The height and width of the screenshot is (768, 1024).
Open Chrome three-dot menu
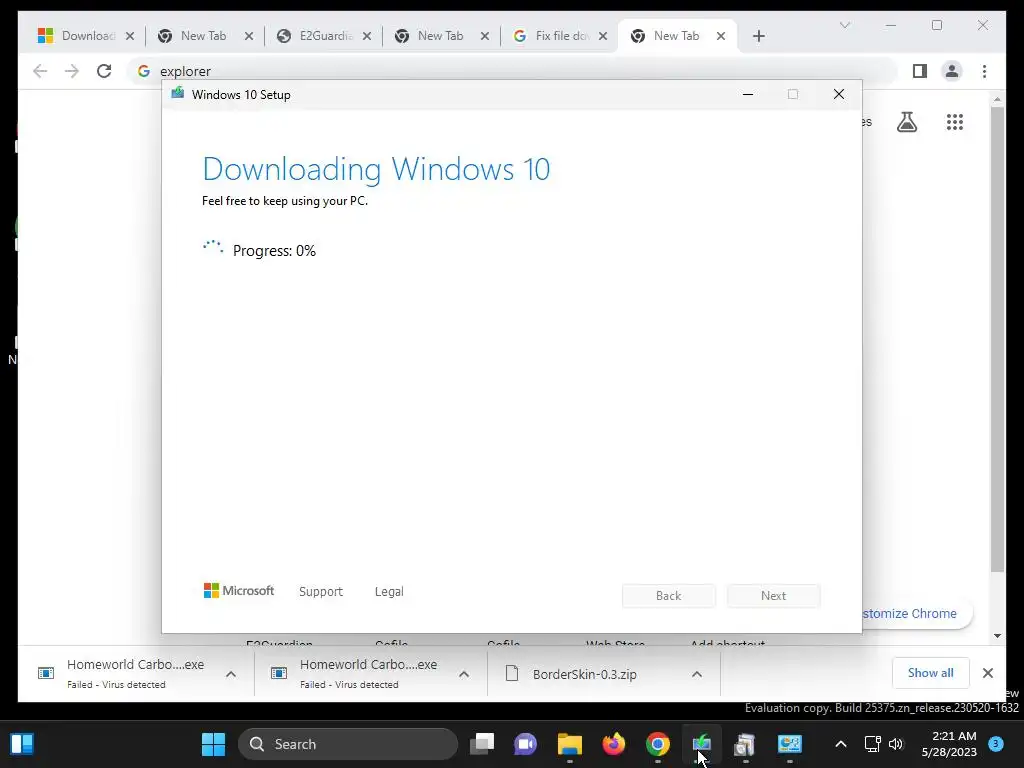pyautogui.click(x=984, y=71)
